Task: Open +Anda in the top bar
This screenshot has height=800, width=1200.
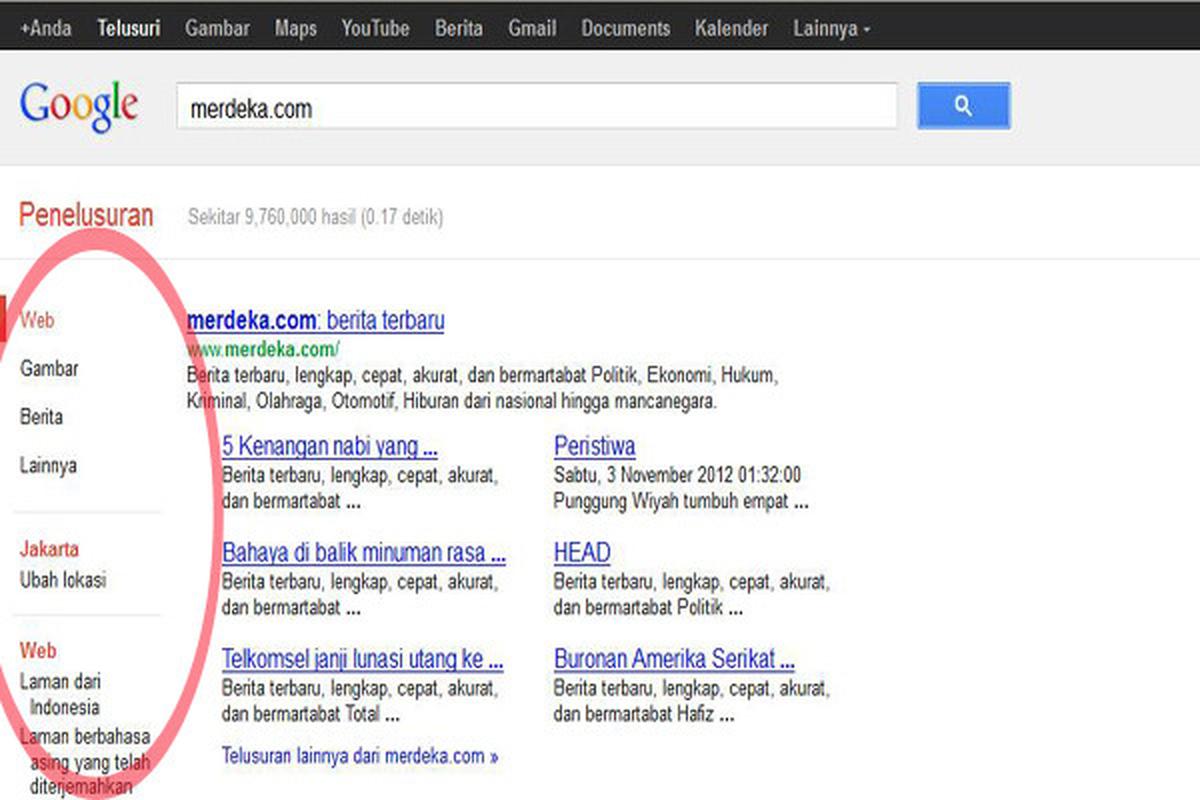Action: (46, 29)
